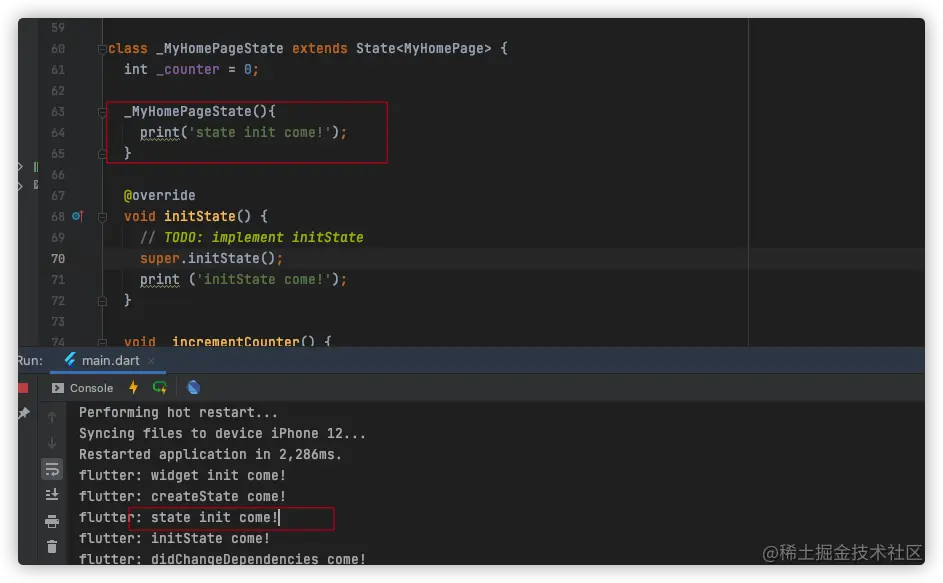The width and height of the screenshot is (943, 583).
Task: Clear console with trash icon
Action: coord(52,546)
